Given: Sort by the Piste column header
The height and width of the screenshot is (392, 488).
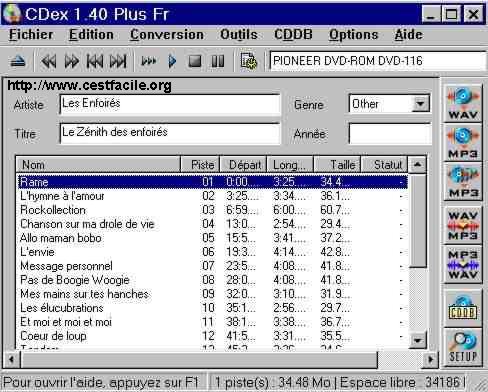Looking at the screenshot, I should pos(200,165).
